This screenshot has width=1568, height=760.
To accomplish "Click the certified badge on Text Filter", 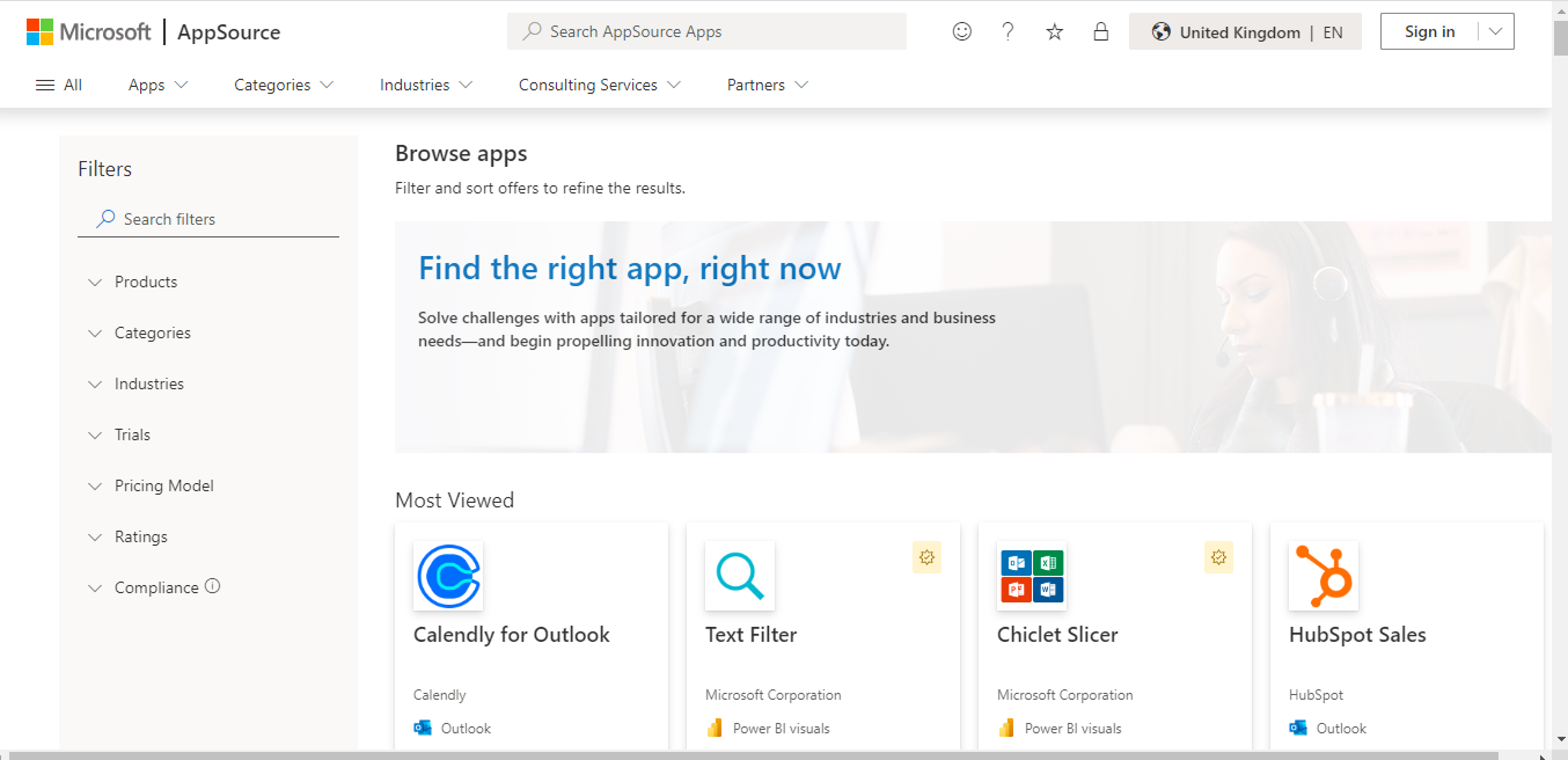I will 927,557.
